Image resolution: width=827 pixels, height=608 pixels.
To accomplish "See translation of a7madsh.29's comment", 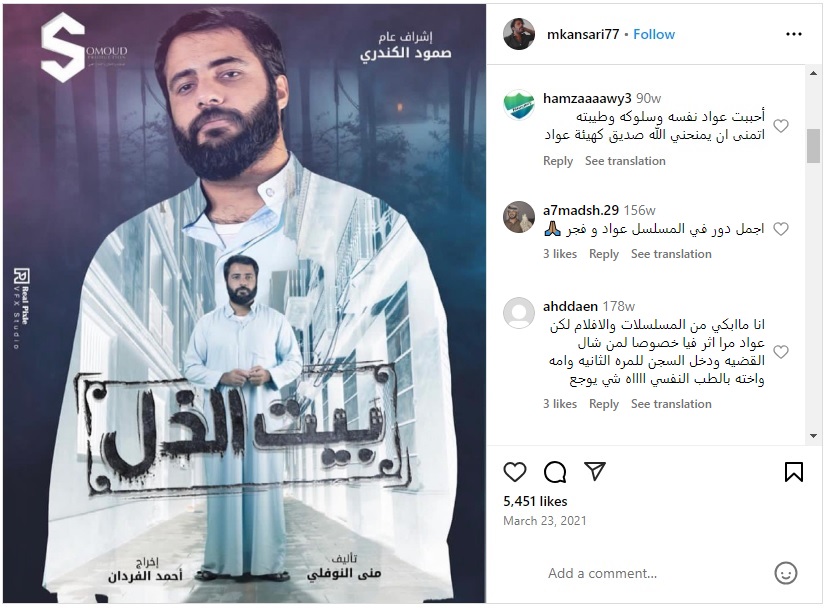I will [671, 254].
